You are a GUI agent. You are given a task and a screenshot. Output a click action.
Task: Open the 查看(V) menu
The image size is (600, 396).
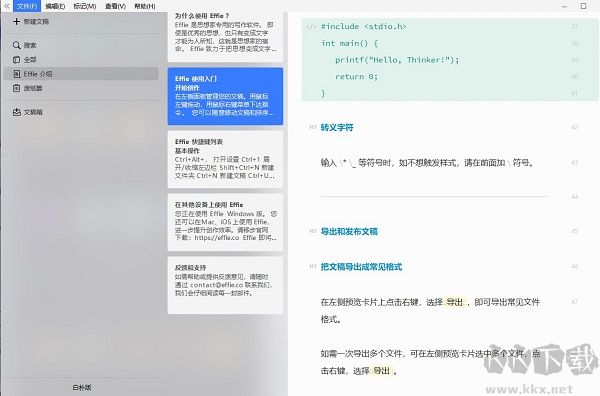[x=115, y=6]
